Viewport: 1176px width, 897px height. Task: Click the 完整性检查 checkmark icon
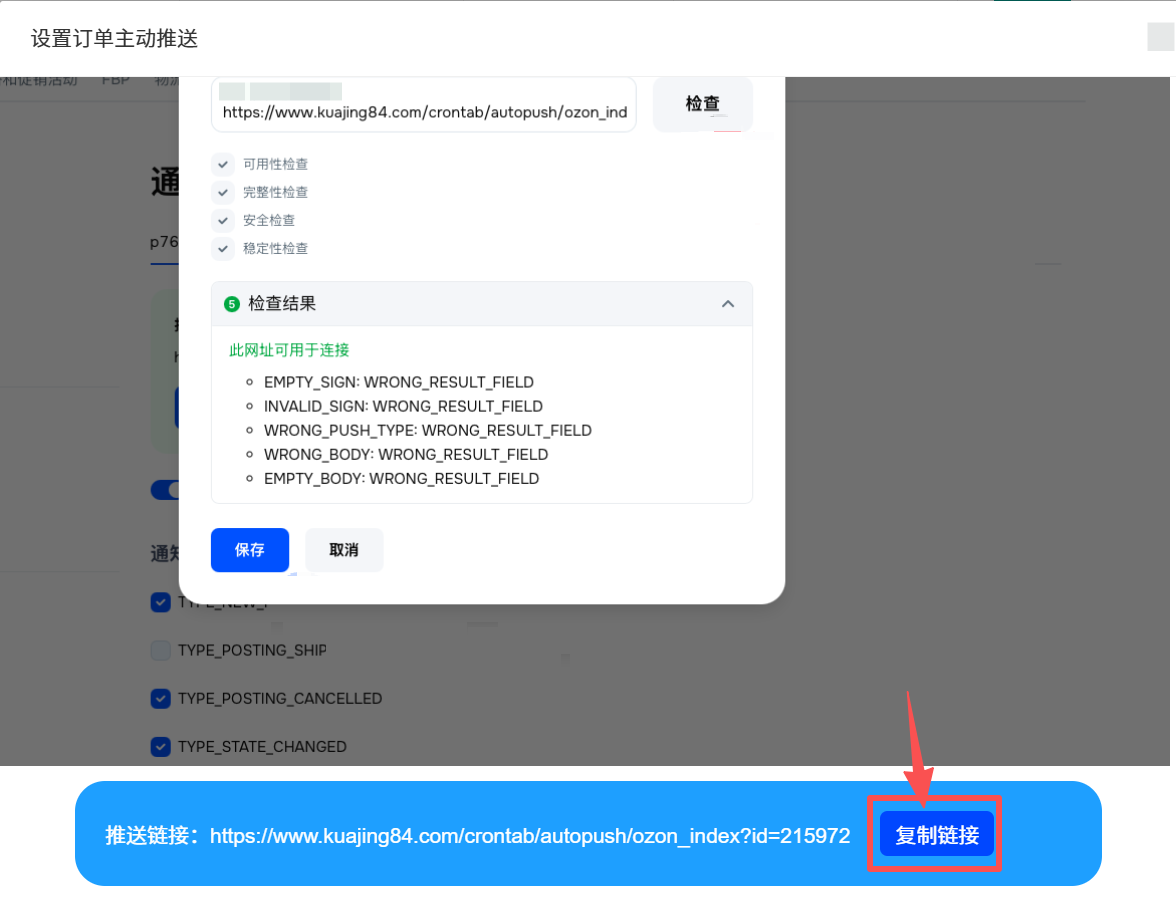pyautogui.click(x=224, y=192)
